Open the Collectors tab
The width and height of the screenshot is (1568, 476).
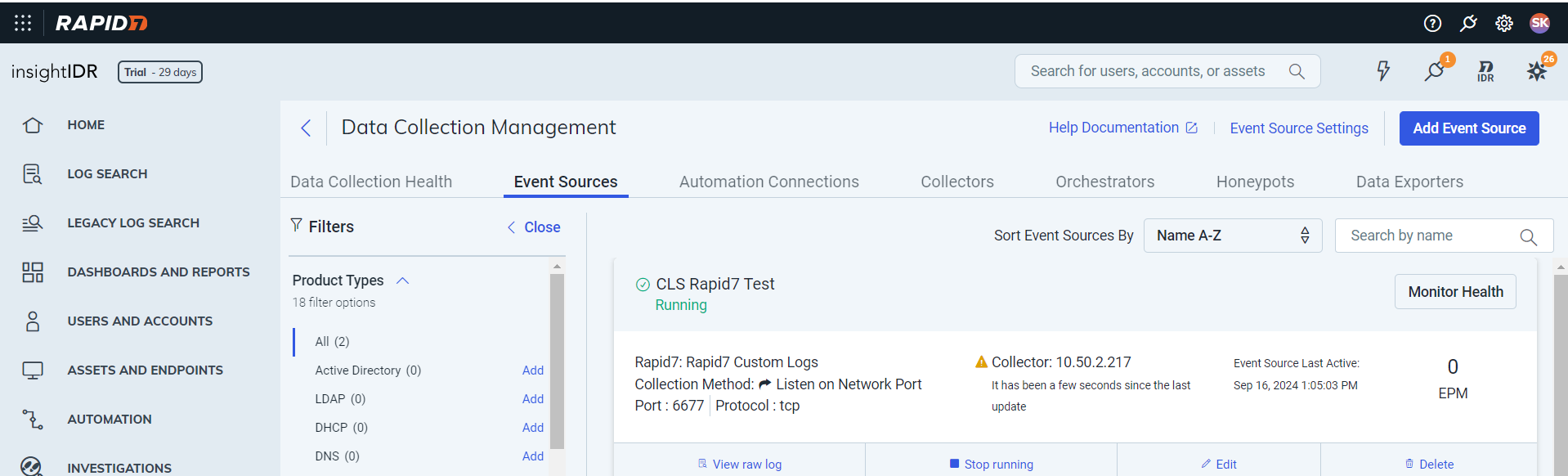[x=957, y=182]
